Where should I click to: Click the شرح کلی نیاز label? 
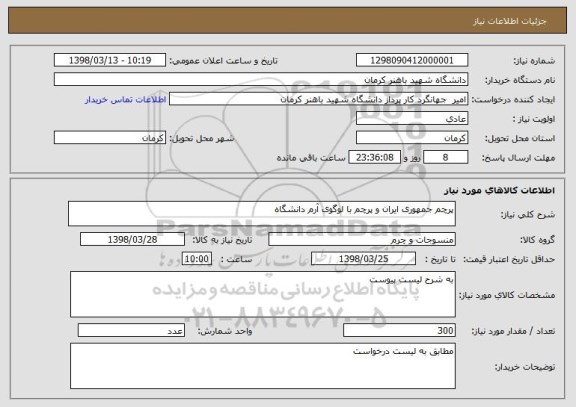(x=528, y=215)
